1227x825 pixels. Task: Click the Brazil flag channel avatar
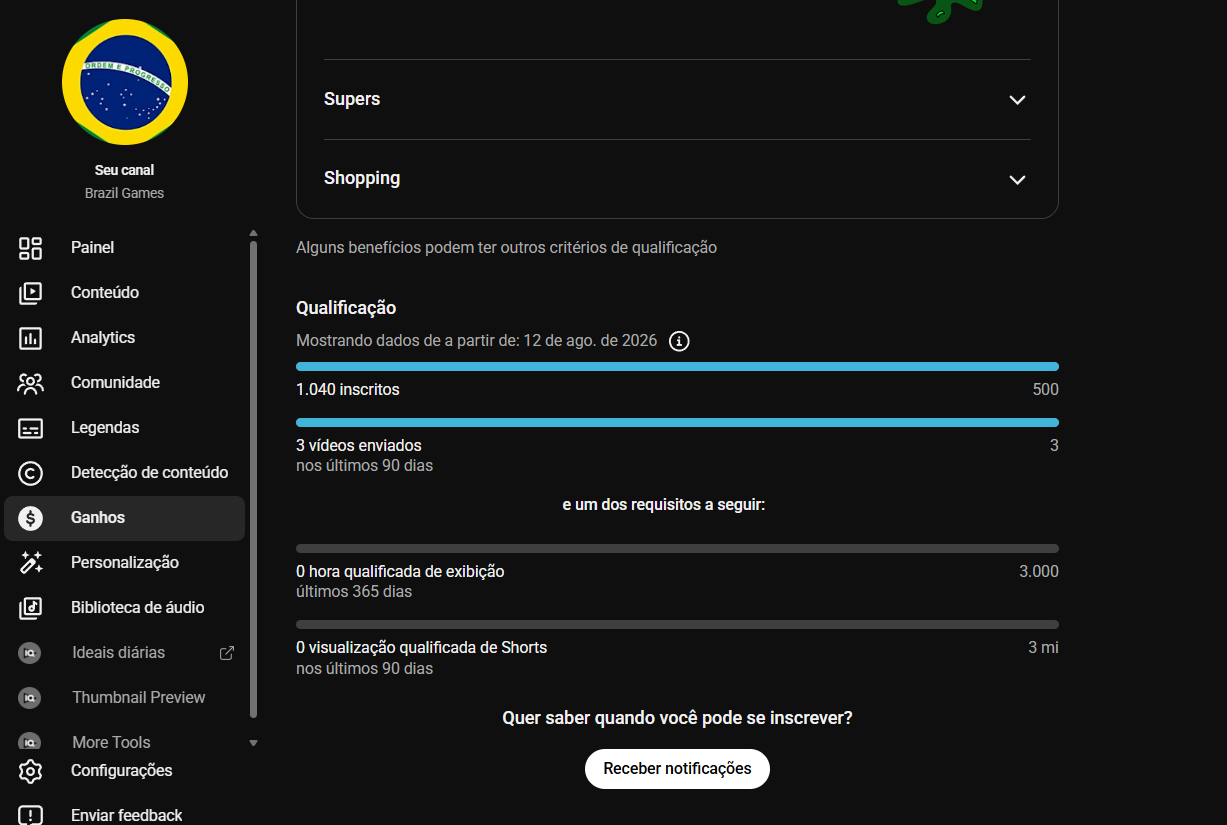[124, 81]
